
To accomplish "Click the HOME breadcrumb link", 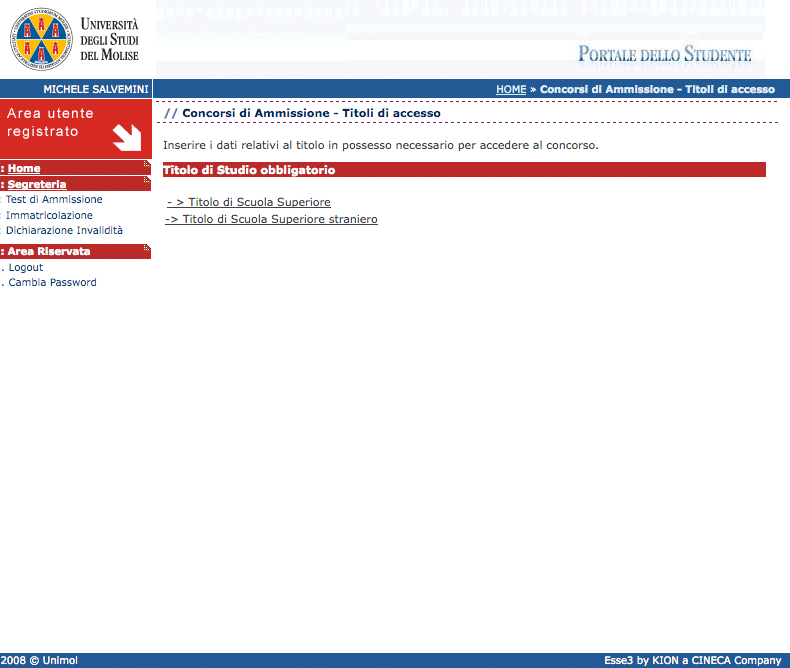I will point(511,89).
